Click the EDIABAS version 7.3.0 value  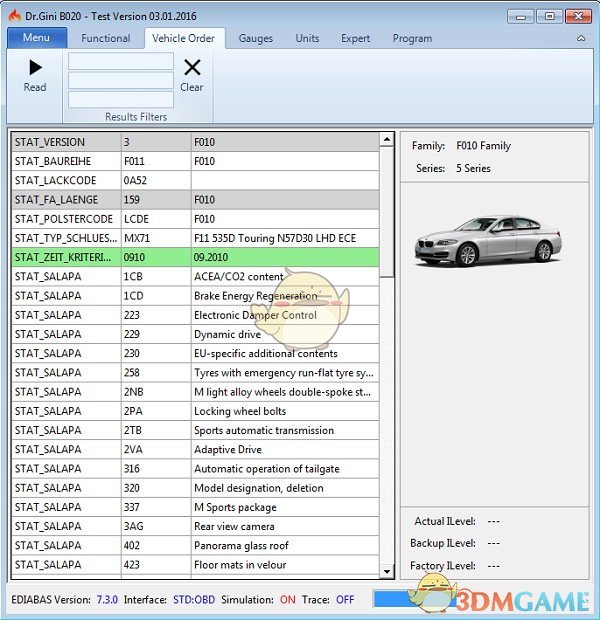click(x=107, y=599)
